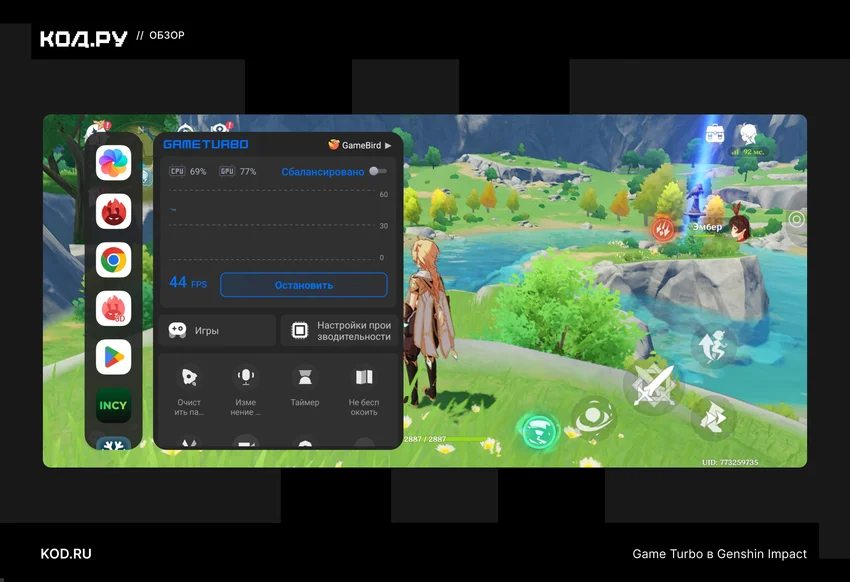Click the КОД.РУ logo
Screen dimensions: 850x582
point(84,38)
